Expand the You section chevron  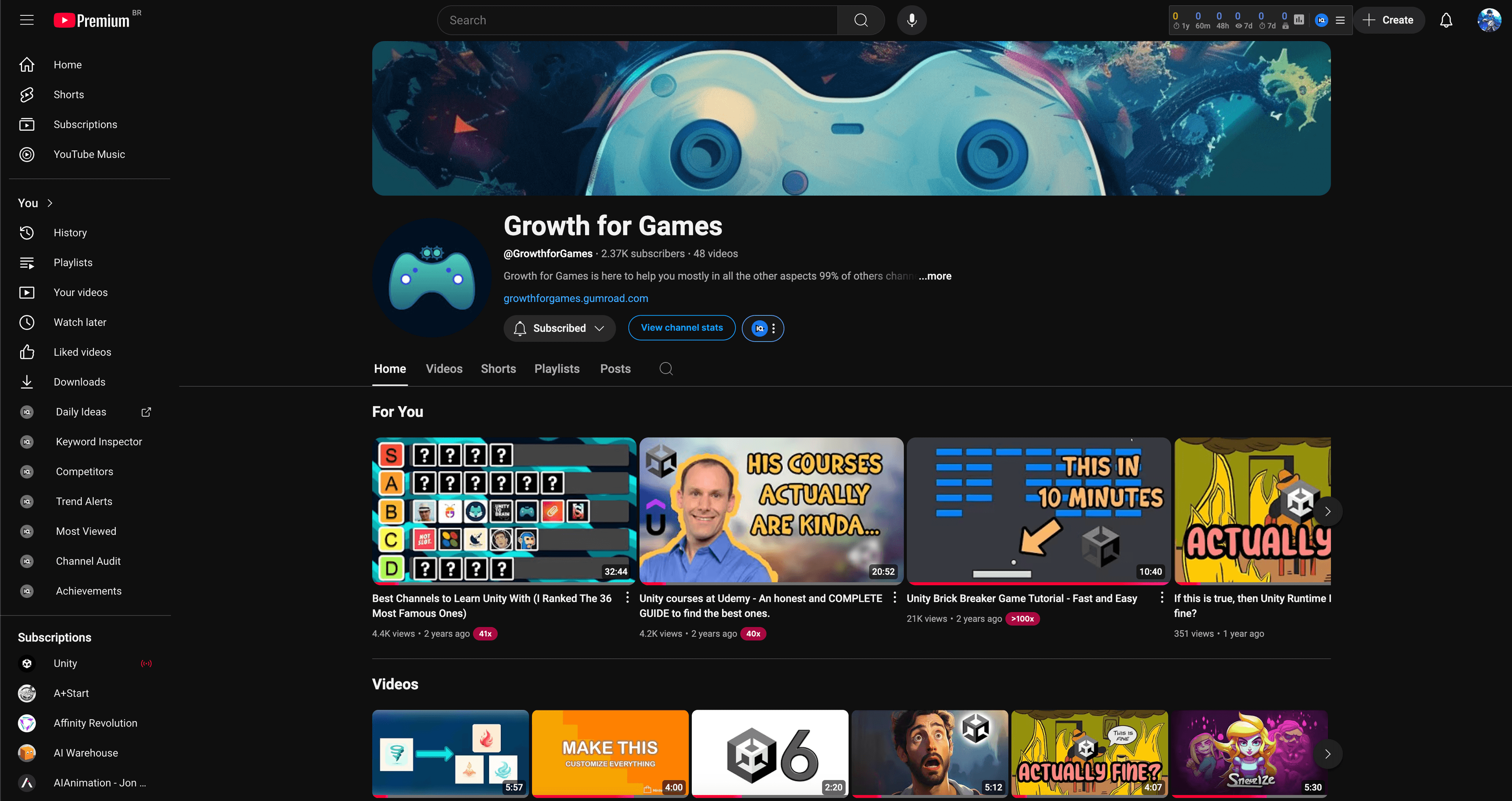(50, 203)
